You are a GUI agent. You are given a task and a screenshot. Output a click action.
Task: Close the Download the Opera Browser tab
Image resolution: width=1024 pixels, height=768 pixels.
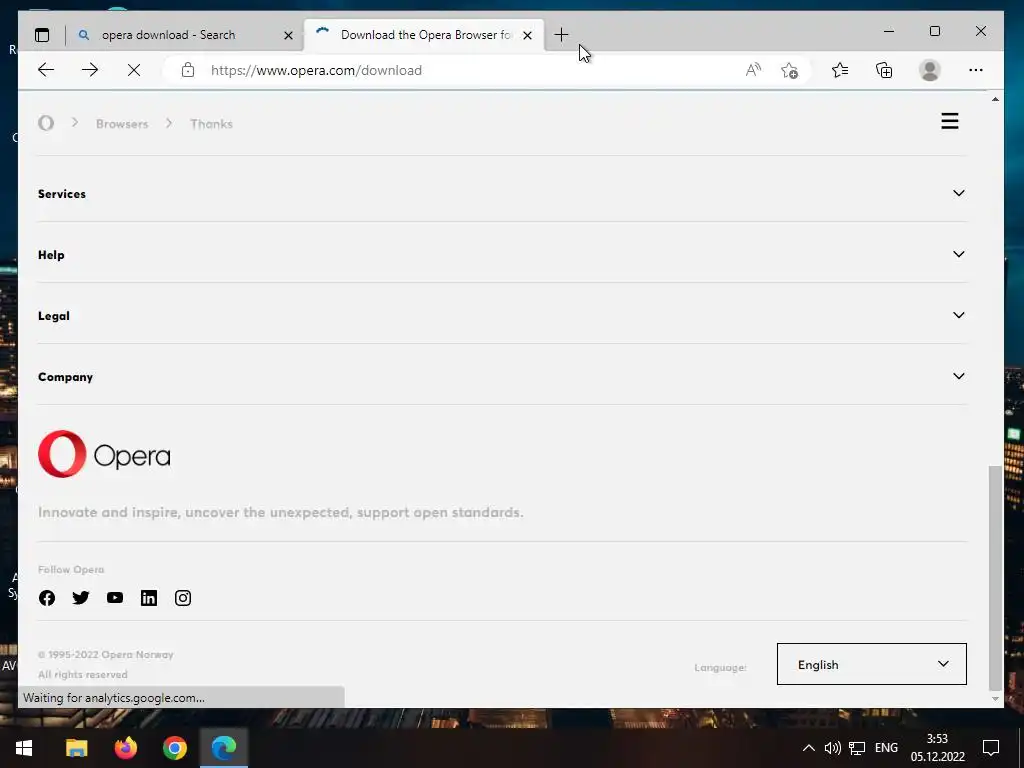(527, 35)
